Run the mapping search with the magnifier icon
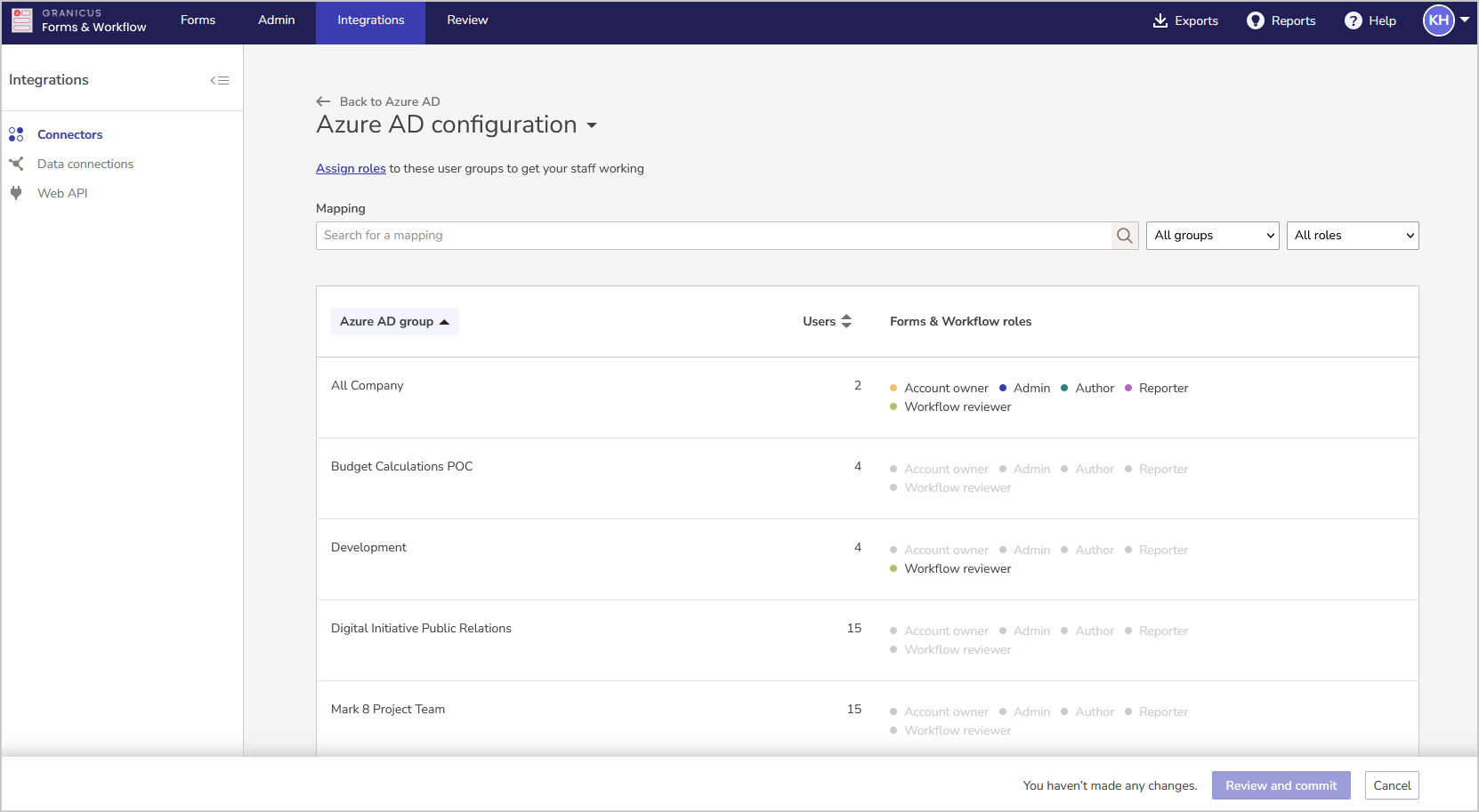 (x=1124, y=235)
